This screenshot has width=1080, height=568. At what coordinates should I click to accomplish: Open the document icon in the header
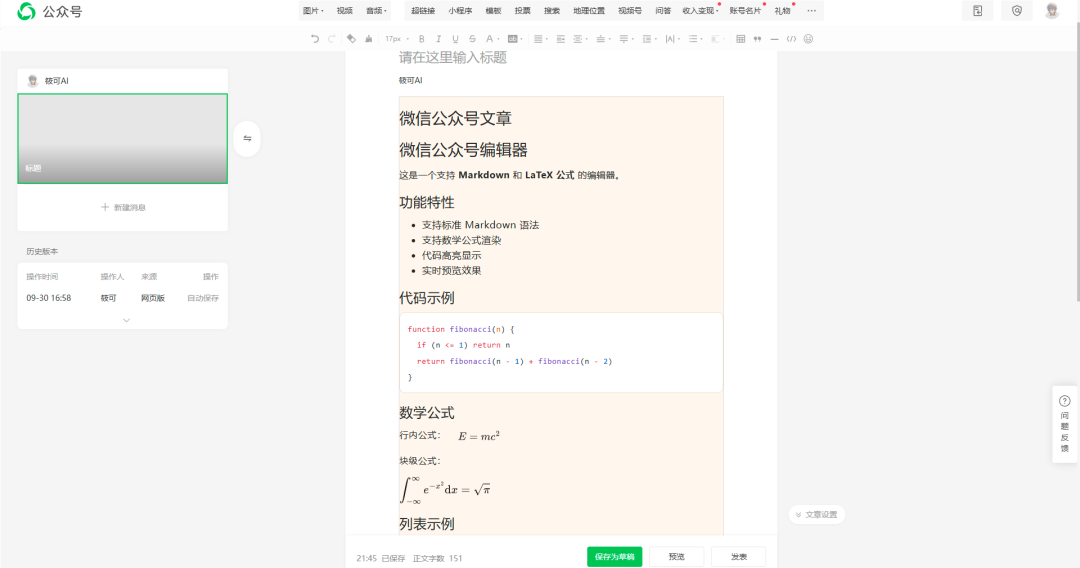point(977,11)
